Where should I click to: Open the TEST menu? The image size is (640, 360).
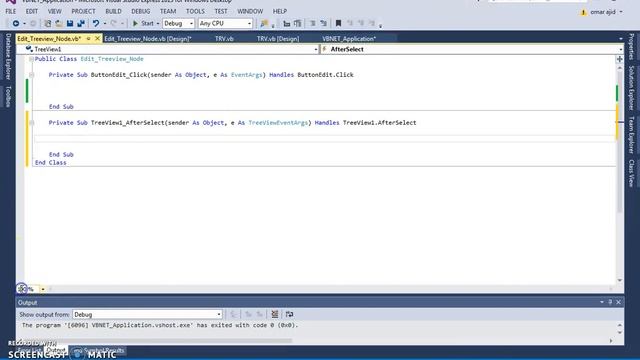(221, 11)
